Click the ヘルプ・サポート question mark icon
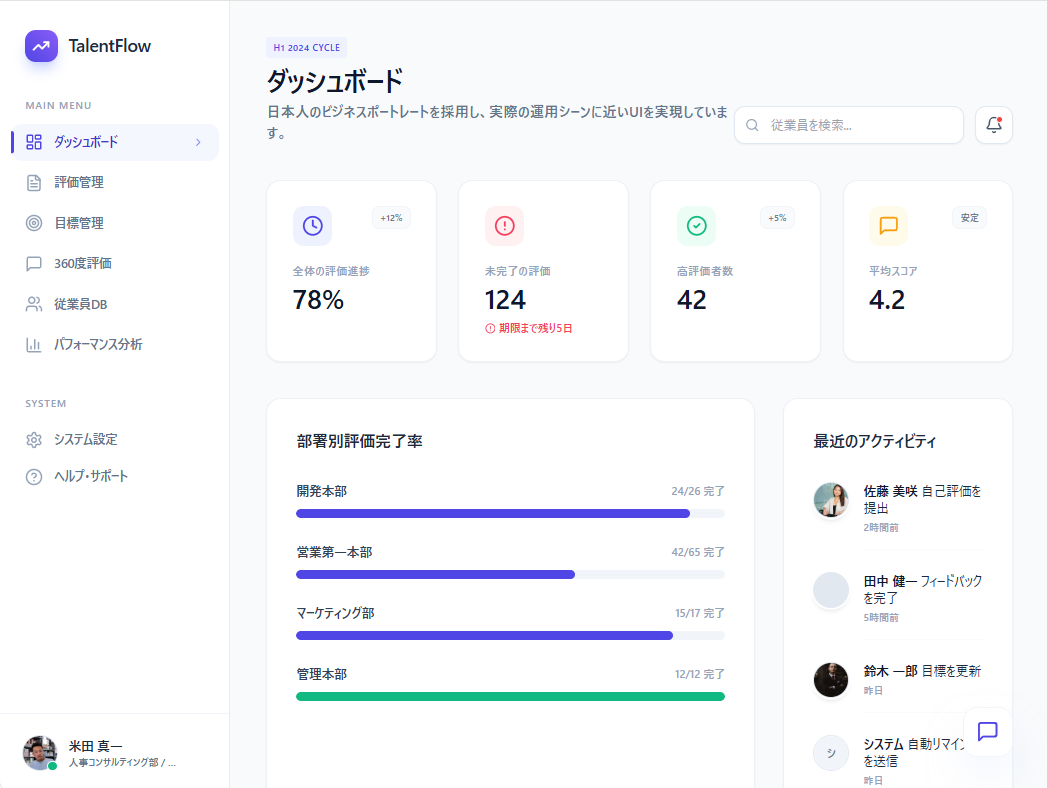Screen dimensions: 1047x788 36,476
